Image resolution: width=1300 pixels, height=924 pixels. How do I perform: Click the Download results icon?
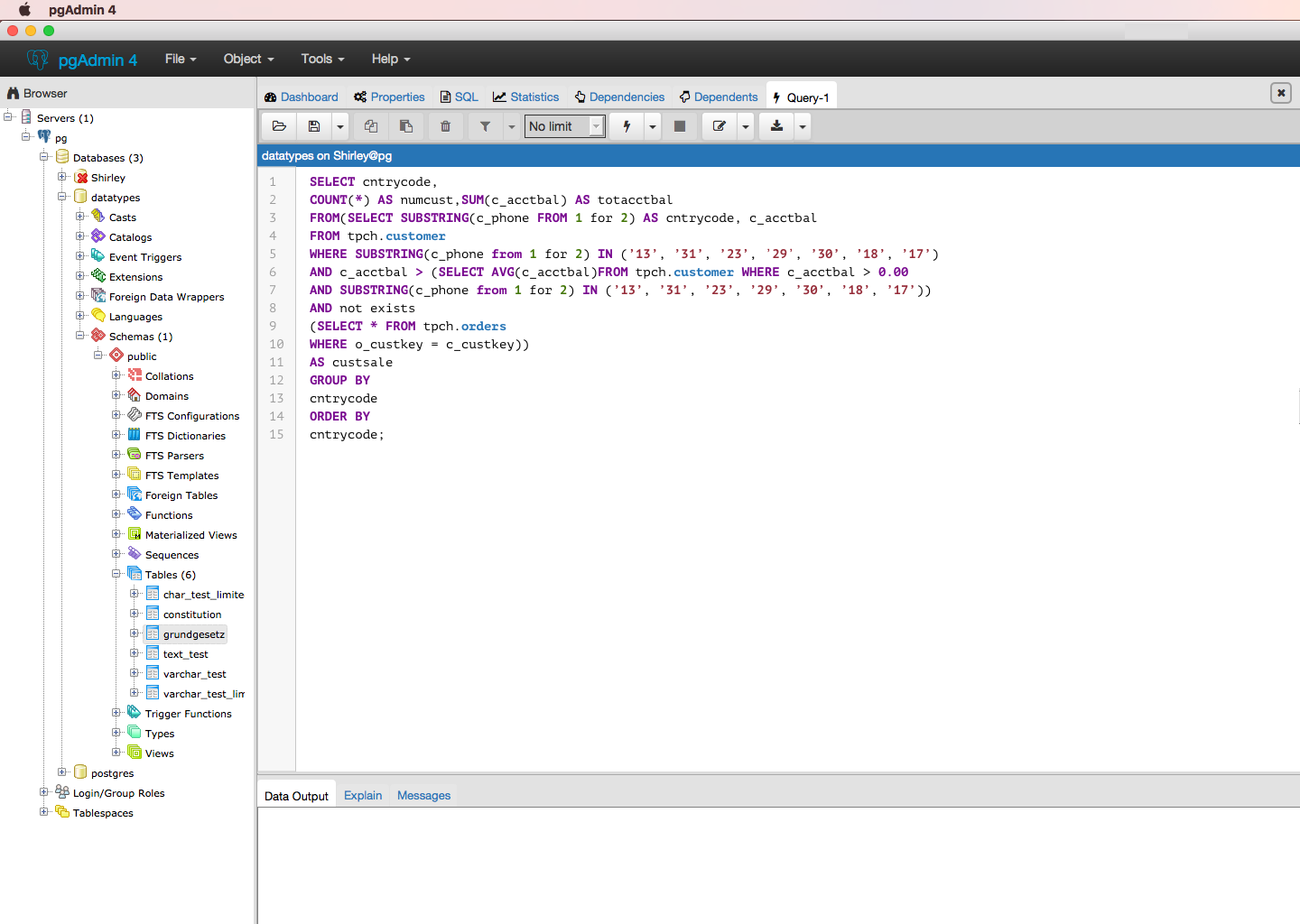click(x=776, y=126)
